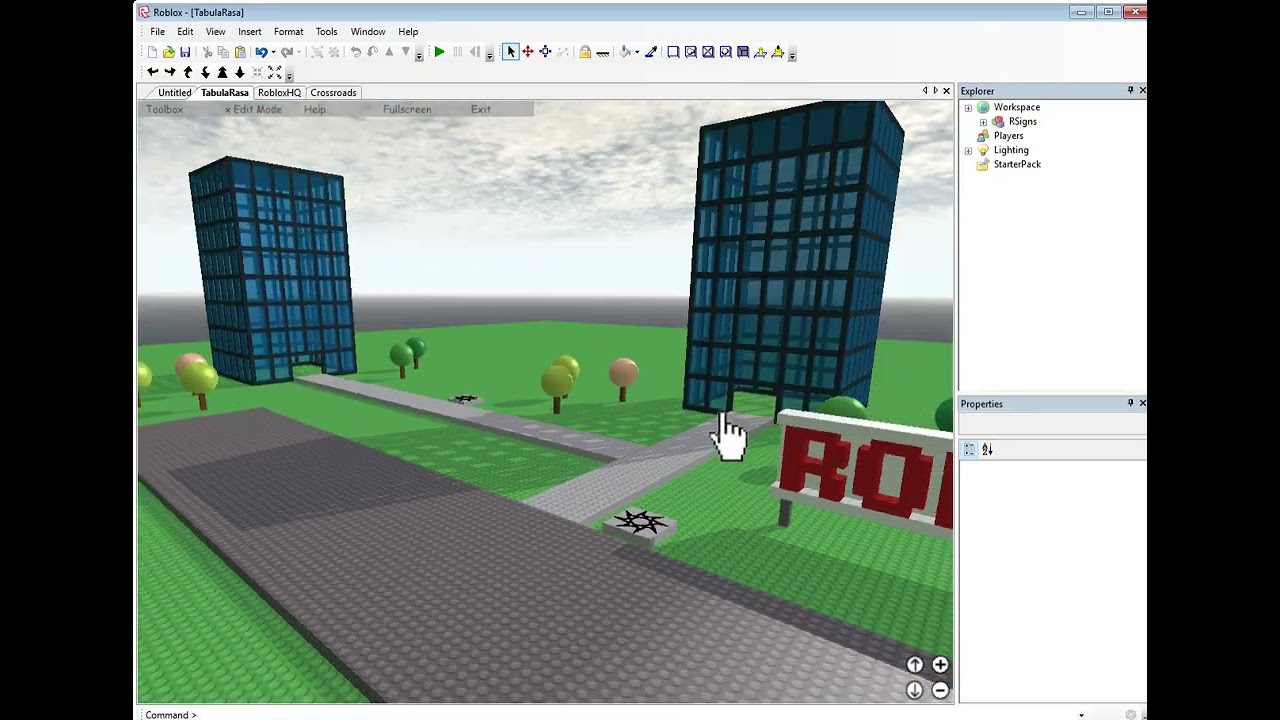Click the camera zoom out down-arrow icon
Viewport: 1280px width, 720px height.
click(239, 73)
